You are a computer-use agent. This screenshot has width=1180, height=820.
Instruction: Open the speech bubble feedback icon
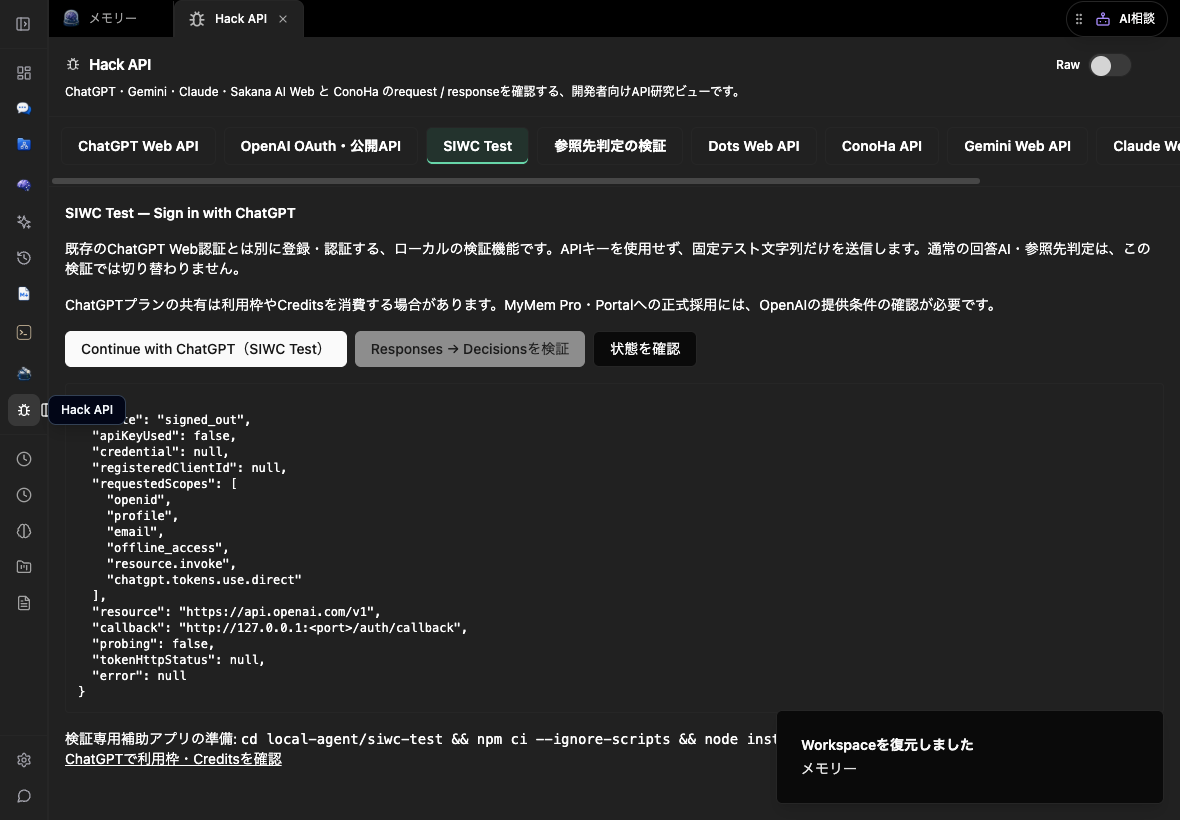point(23,796)
